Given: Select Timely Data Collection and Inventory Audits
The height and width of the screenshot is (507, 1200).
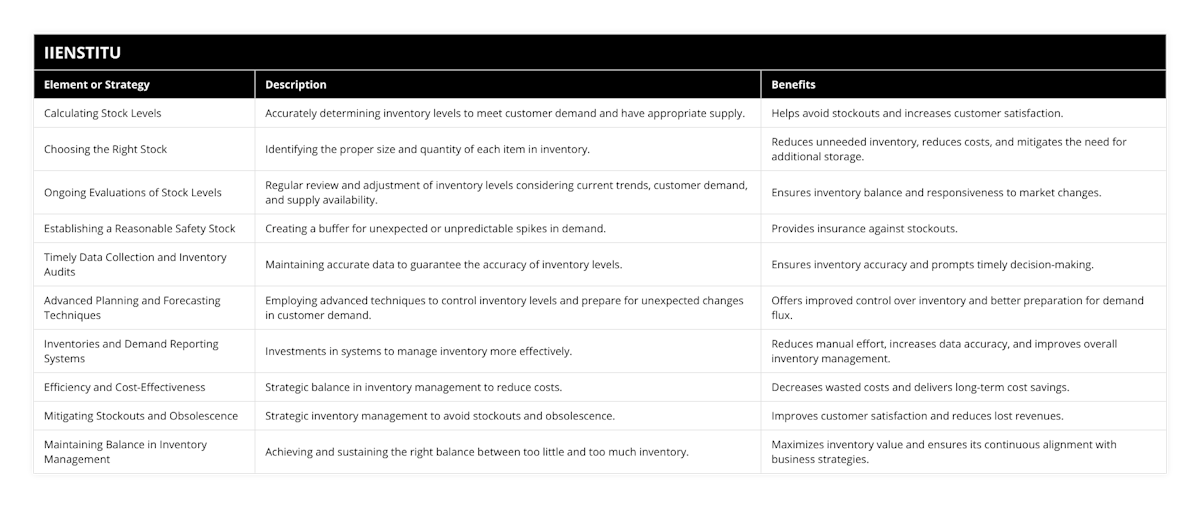Looking at the screenshot, I should tap(135, 264).
